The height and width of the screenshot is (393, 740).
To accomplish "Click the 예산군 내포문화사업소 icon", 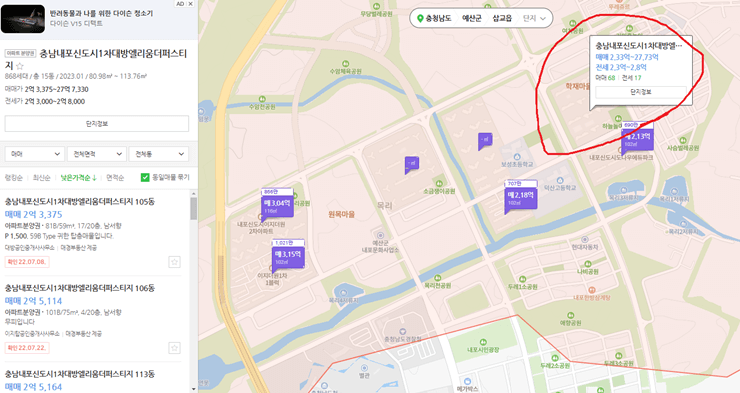I will (380, 235).
